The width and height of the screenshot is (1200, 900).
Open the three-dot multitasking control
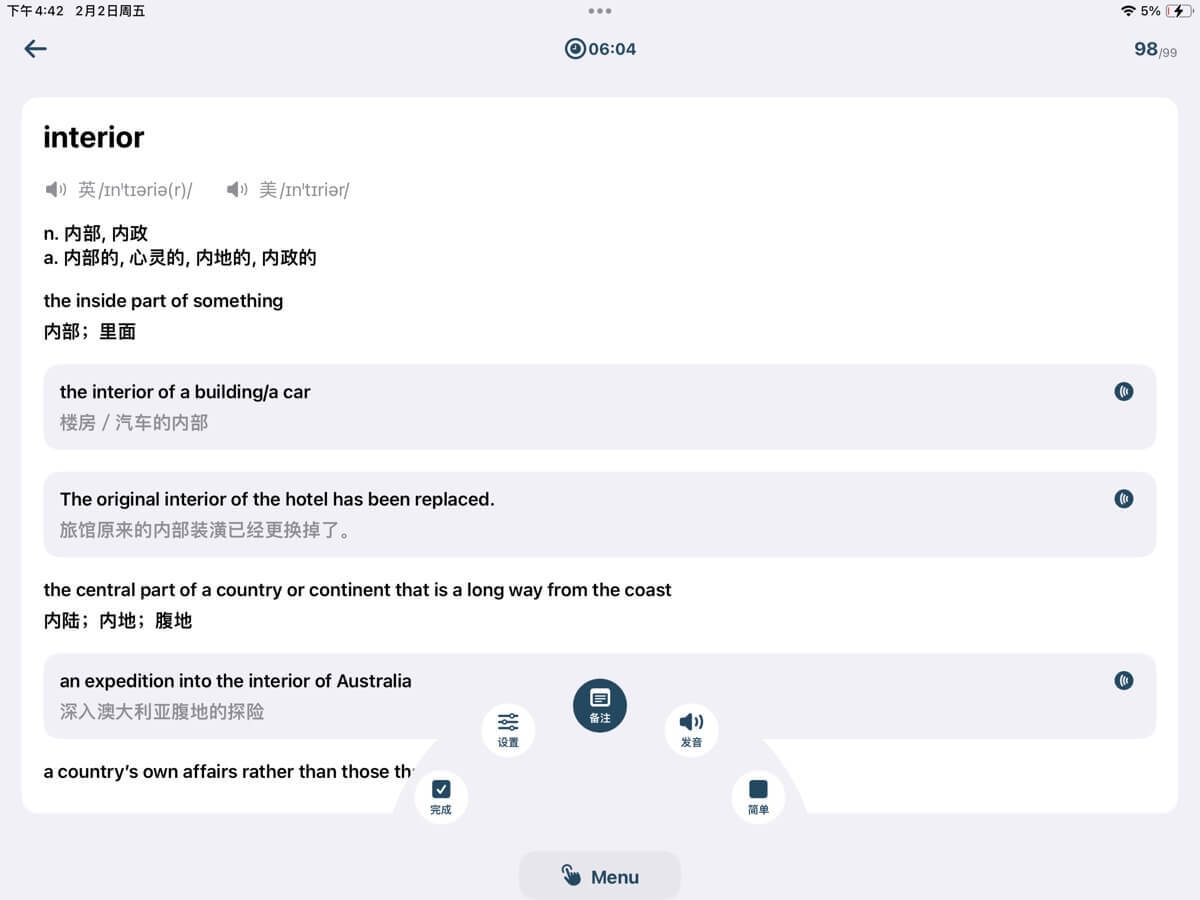[600, 11]
